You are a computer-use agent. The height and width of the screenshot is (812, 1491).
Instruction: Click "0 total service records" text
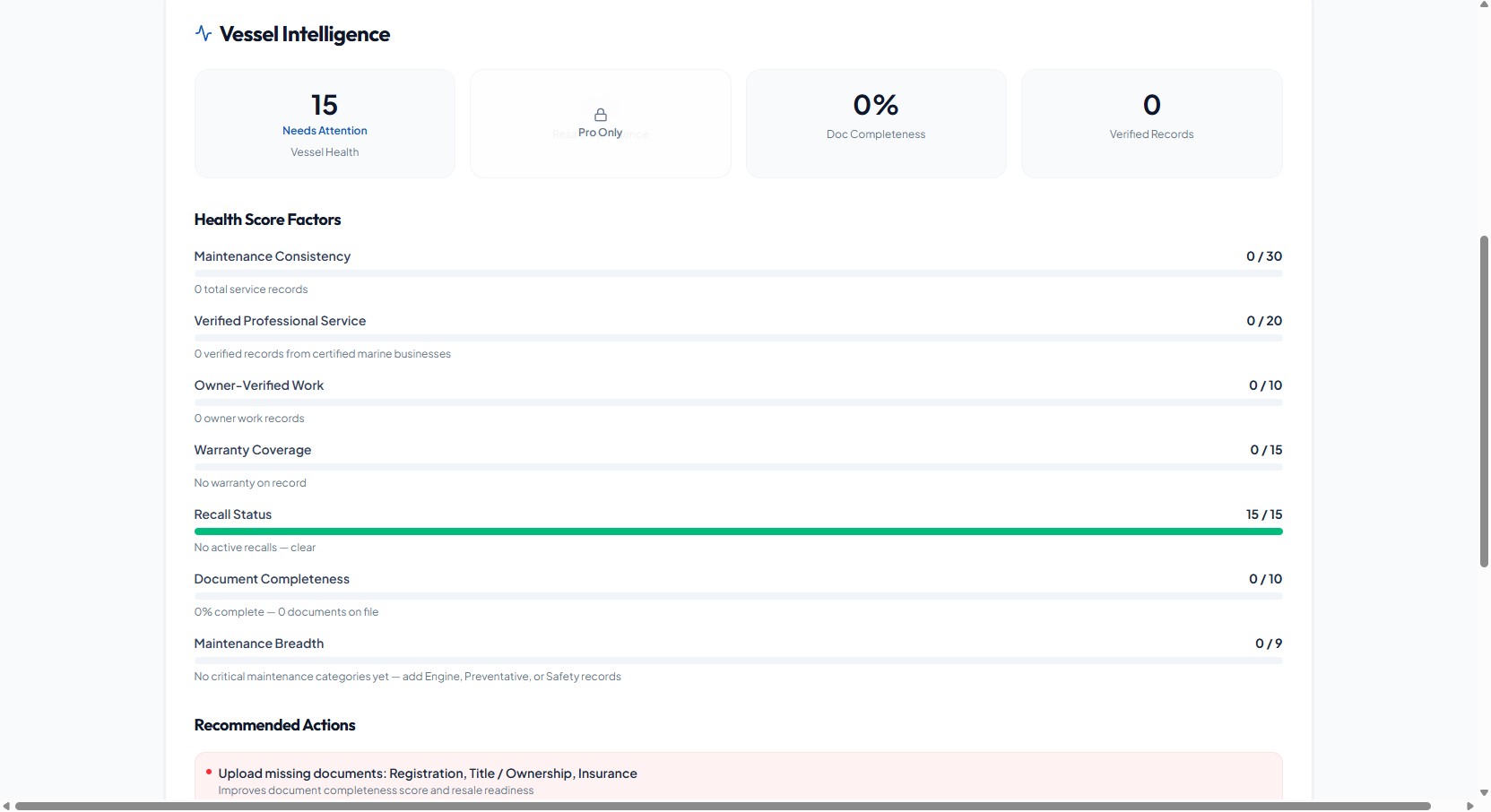pos(251,289)
